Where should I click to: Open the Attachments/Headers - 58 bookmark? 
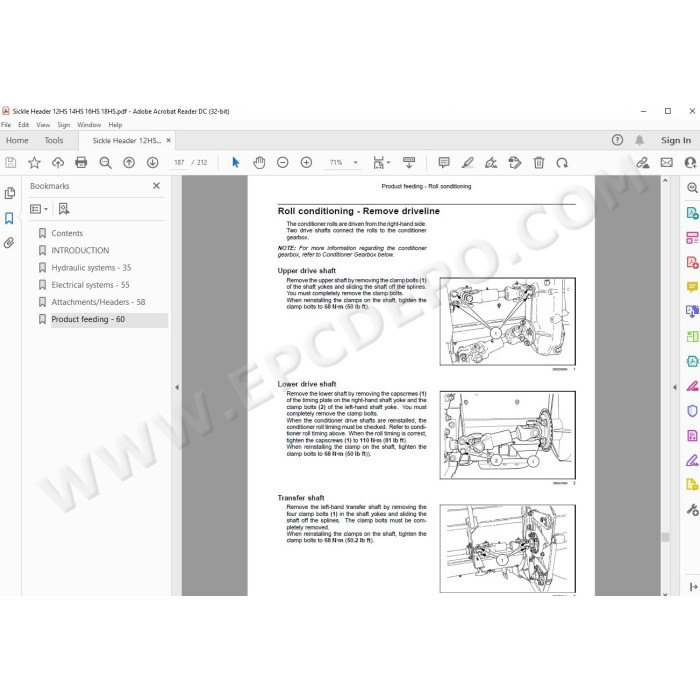click(x=98, y=302)
